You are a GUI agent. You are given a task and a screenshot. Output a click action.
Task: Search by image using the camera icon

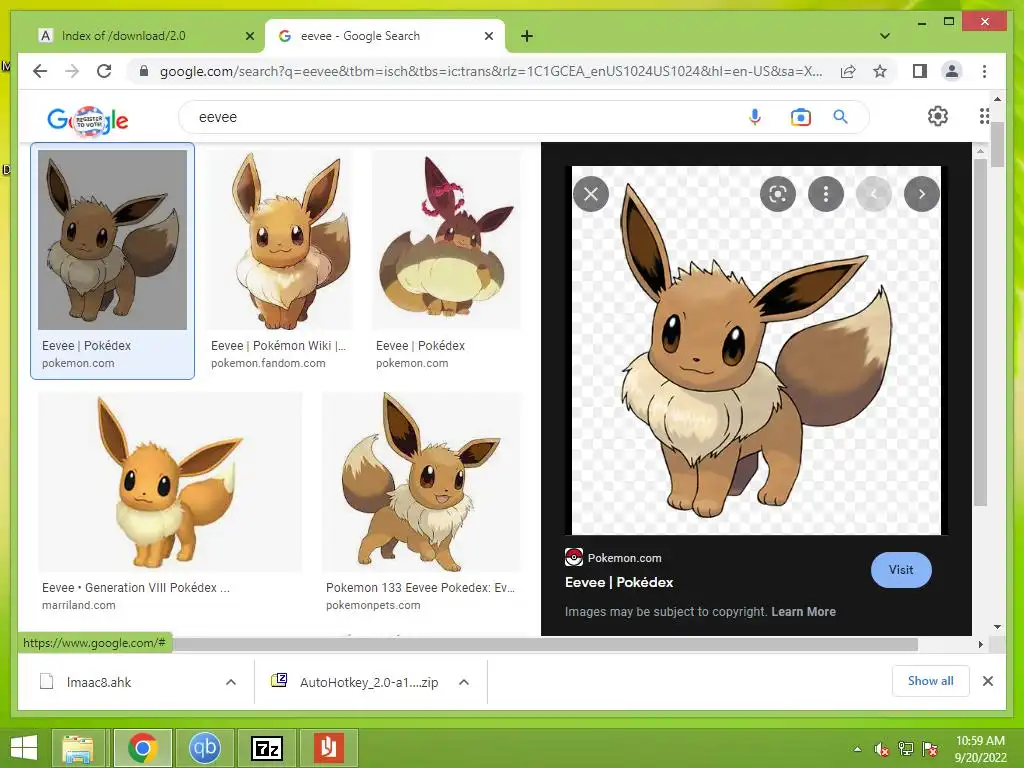pyautogui.click(x=801, y=117)
